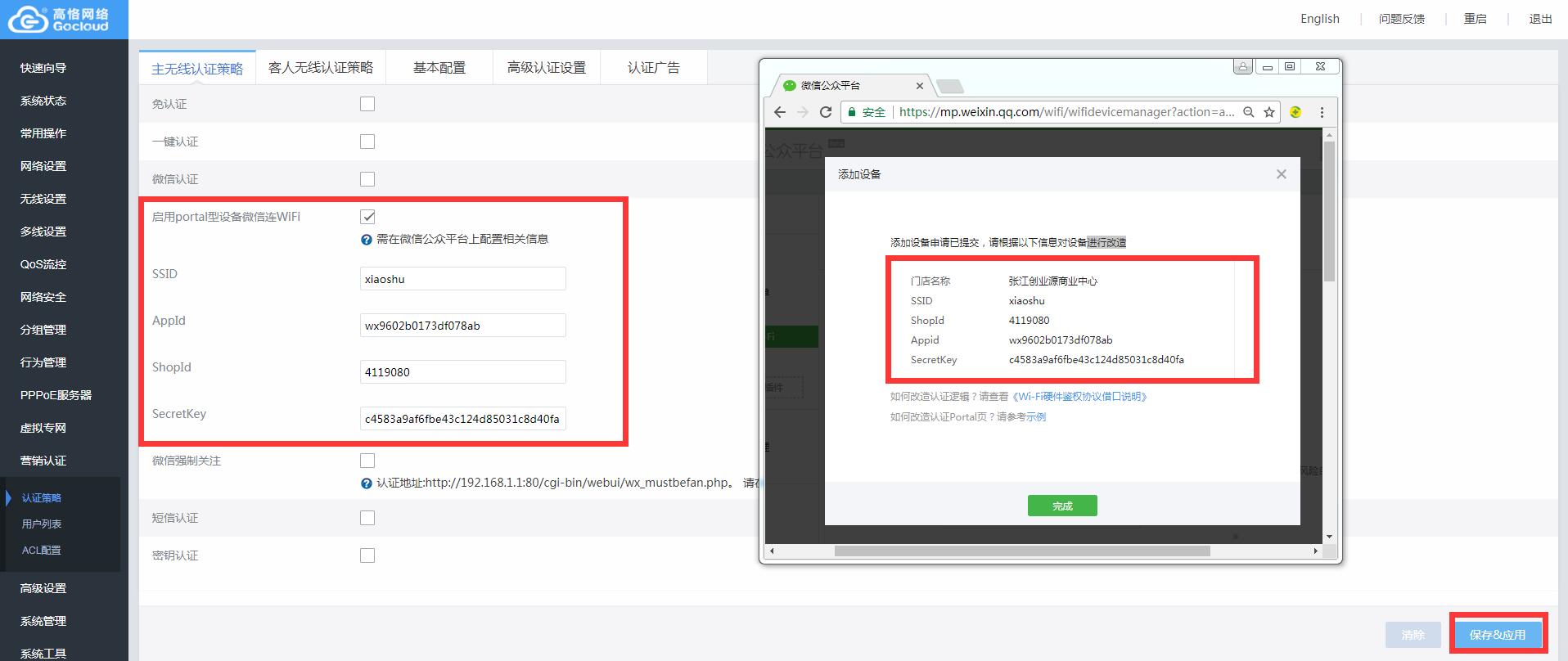Select 认证策略 submenu item
The image size is (1568, 661).
tap(42, 498)
